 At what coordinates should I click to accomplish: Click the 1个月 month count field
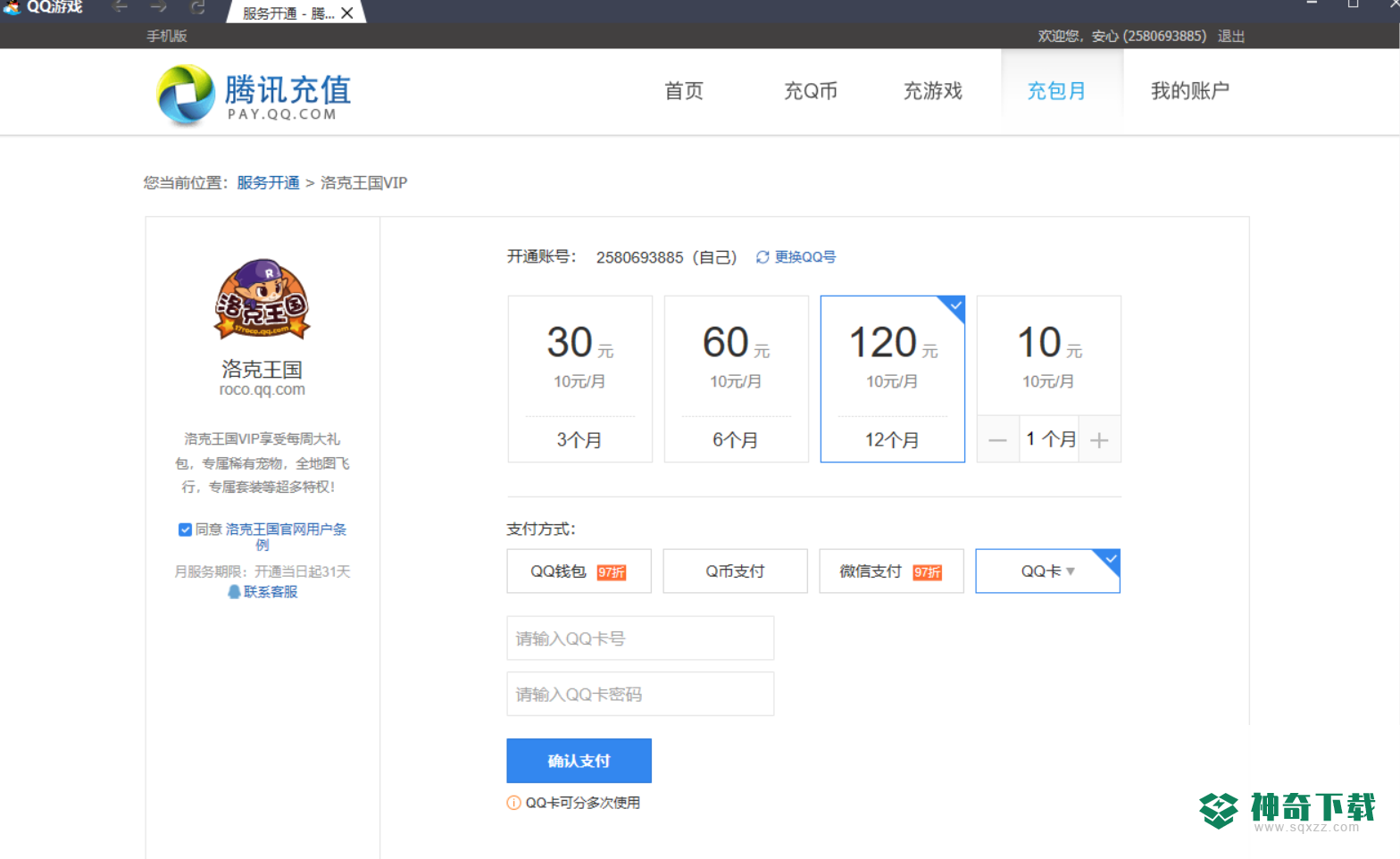[1049, 439]
